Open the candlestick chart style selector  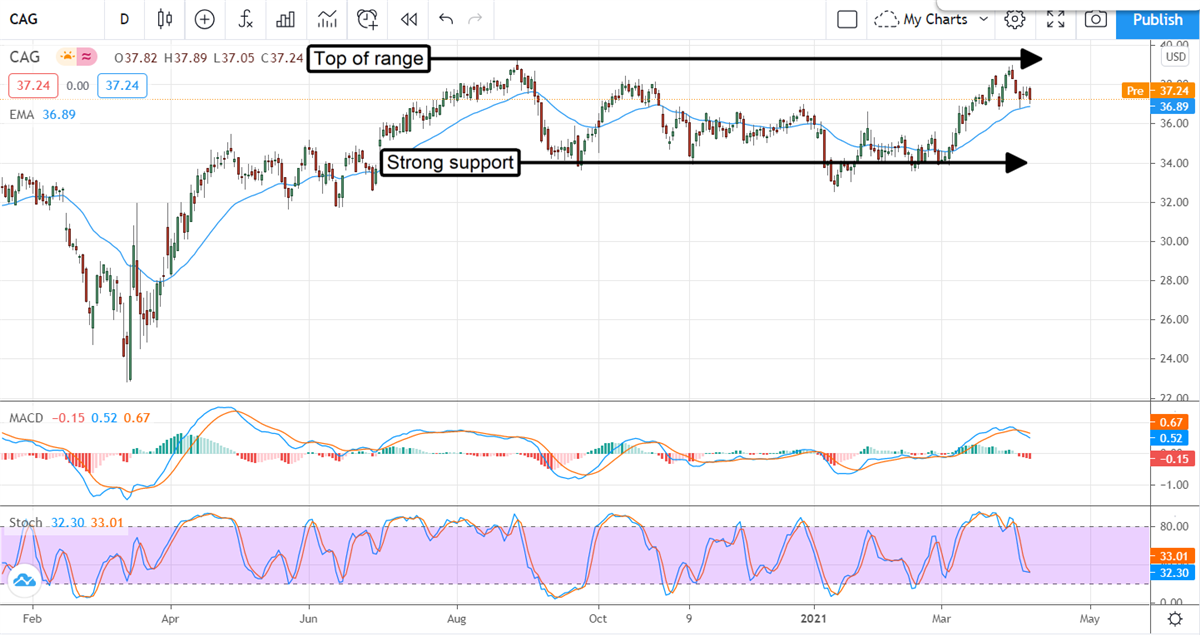165,19
